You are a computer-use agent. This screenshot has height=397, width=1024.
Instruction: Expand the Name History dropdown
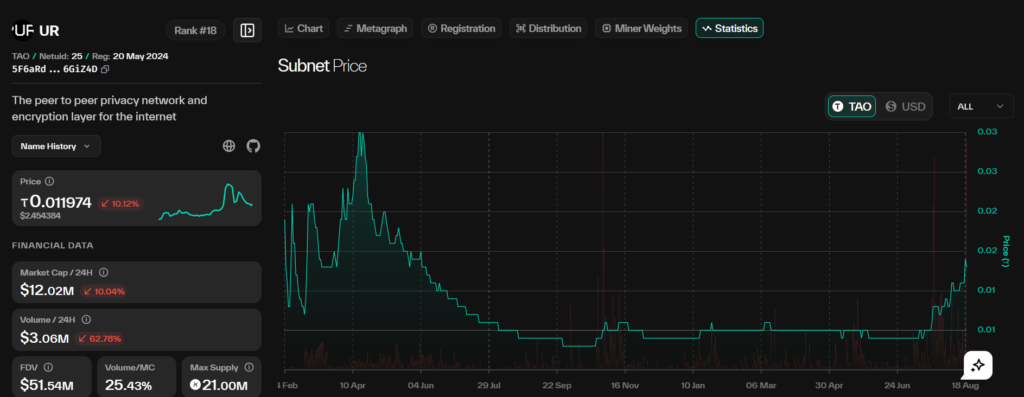tap(56, 146)
